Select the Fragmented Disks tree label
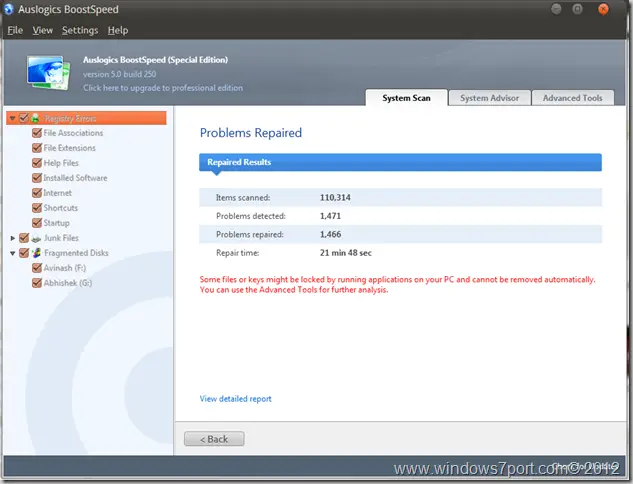This screenshot has width=633, height=484. [x=76, y=253]
